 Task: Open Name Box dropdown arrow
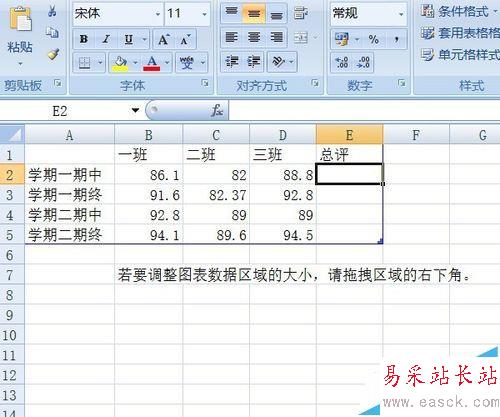135,110
